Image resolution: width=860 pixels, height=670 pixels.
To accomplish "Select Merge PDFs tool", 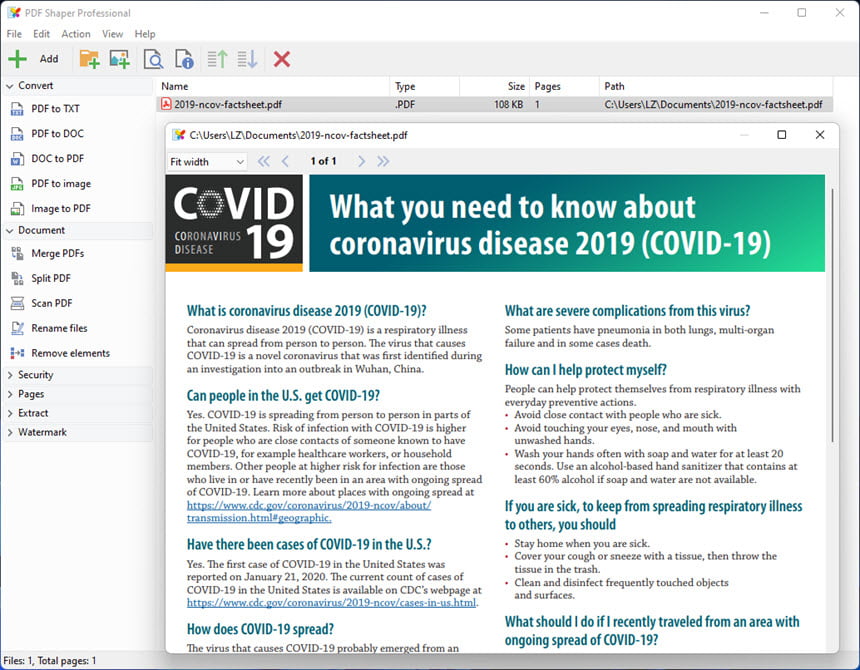I will coord(57,253).
